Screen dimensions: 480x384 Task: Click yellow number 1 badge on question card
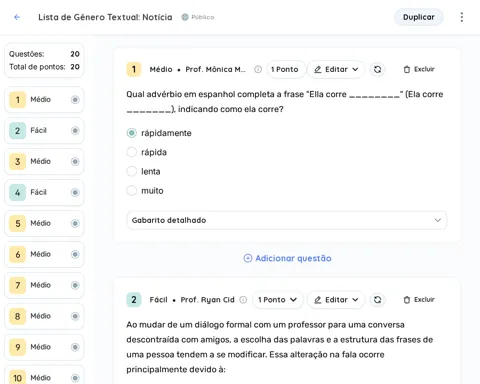[134, 69]
